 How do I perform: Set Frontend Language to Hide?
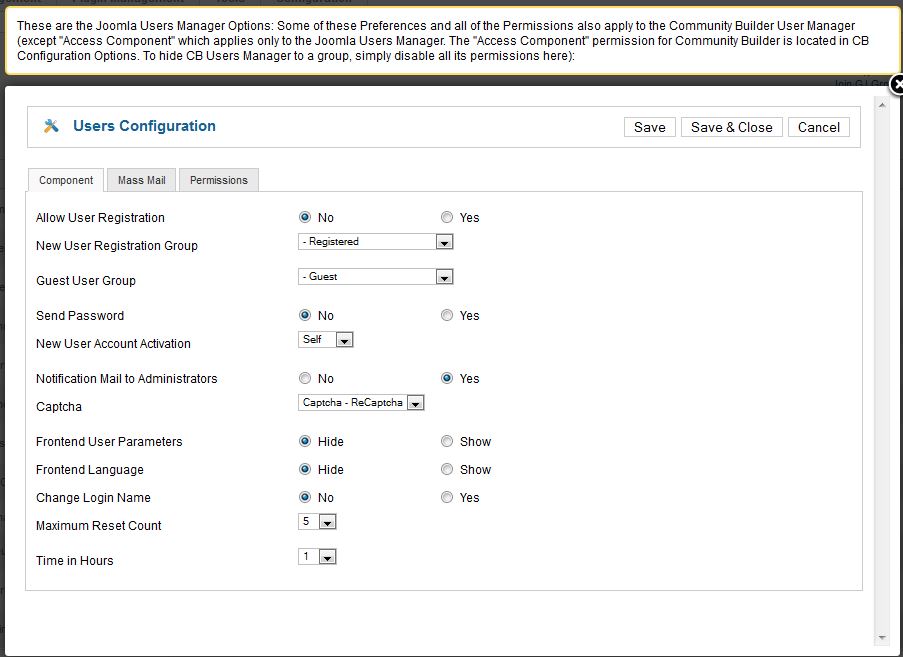tap(305, 469)
